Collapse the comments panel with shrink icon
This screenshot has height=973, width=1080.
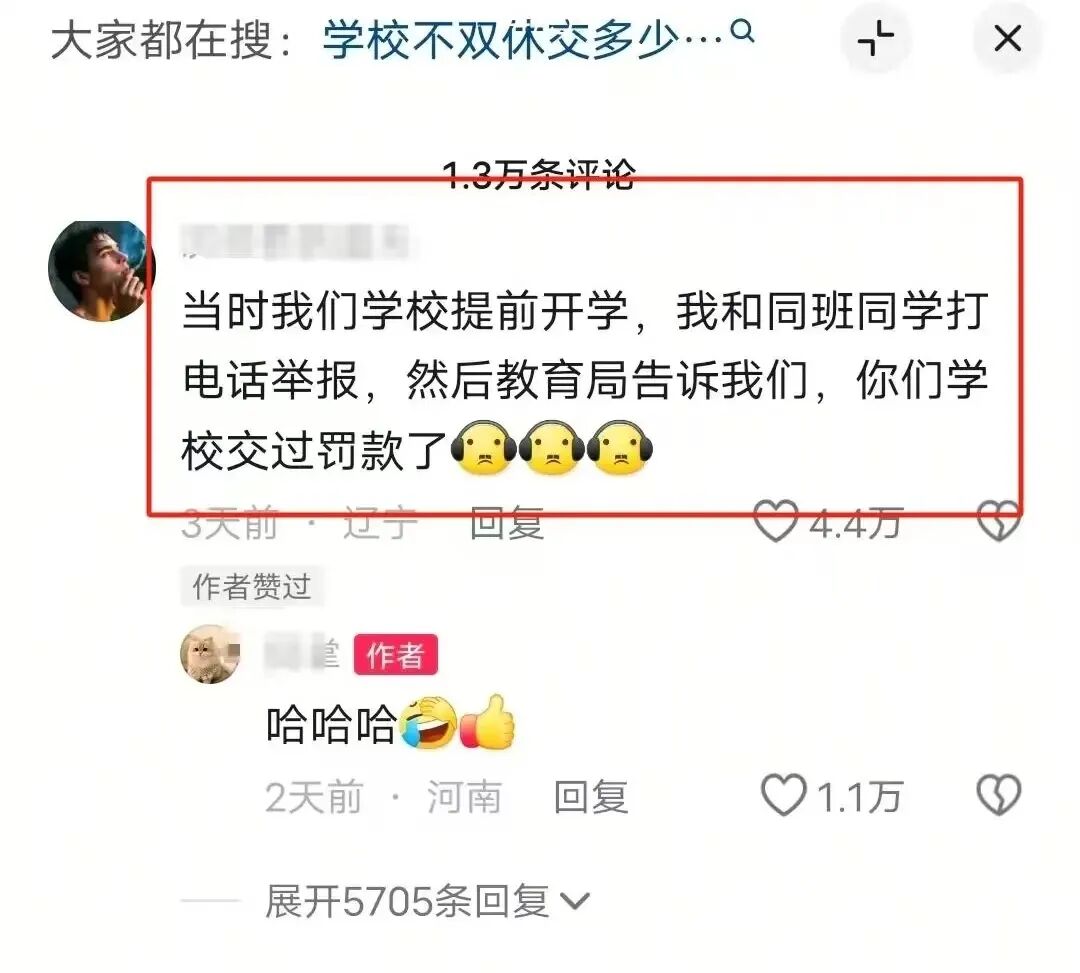click(875, 39)
